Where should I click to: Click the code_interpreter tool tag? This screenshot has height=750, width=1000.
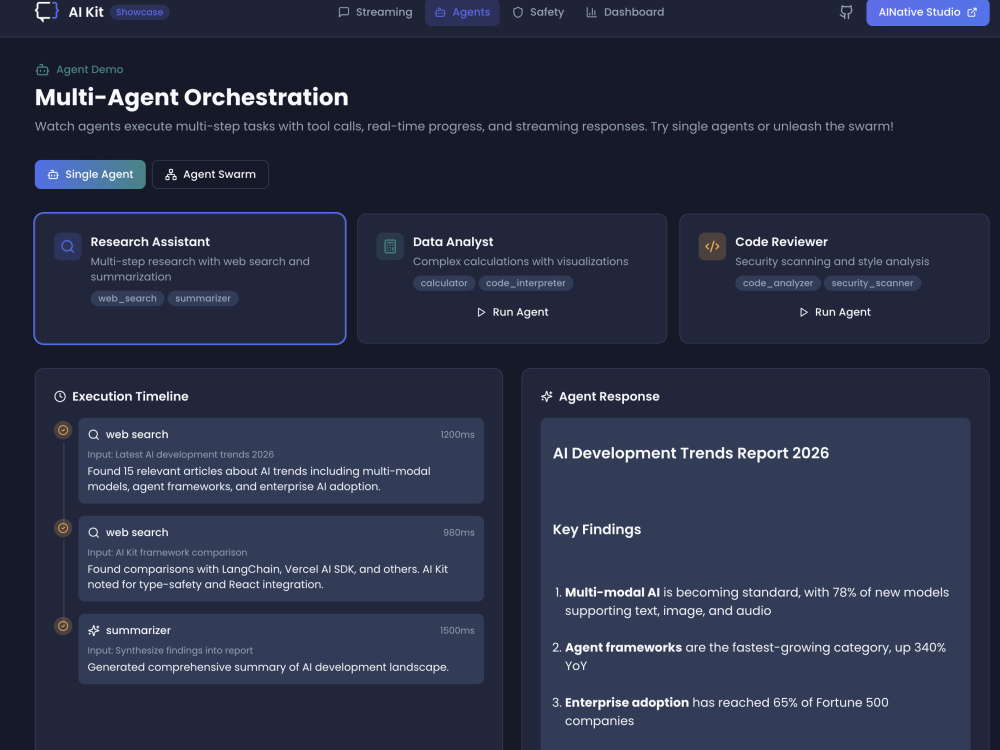[526, 283]
